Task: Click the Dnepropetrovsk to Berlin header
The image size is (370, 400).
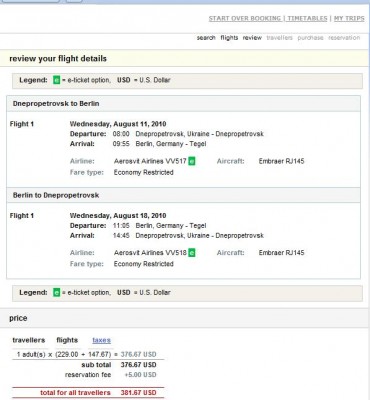Action: coord(56,104)
